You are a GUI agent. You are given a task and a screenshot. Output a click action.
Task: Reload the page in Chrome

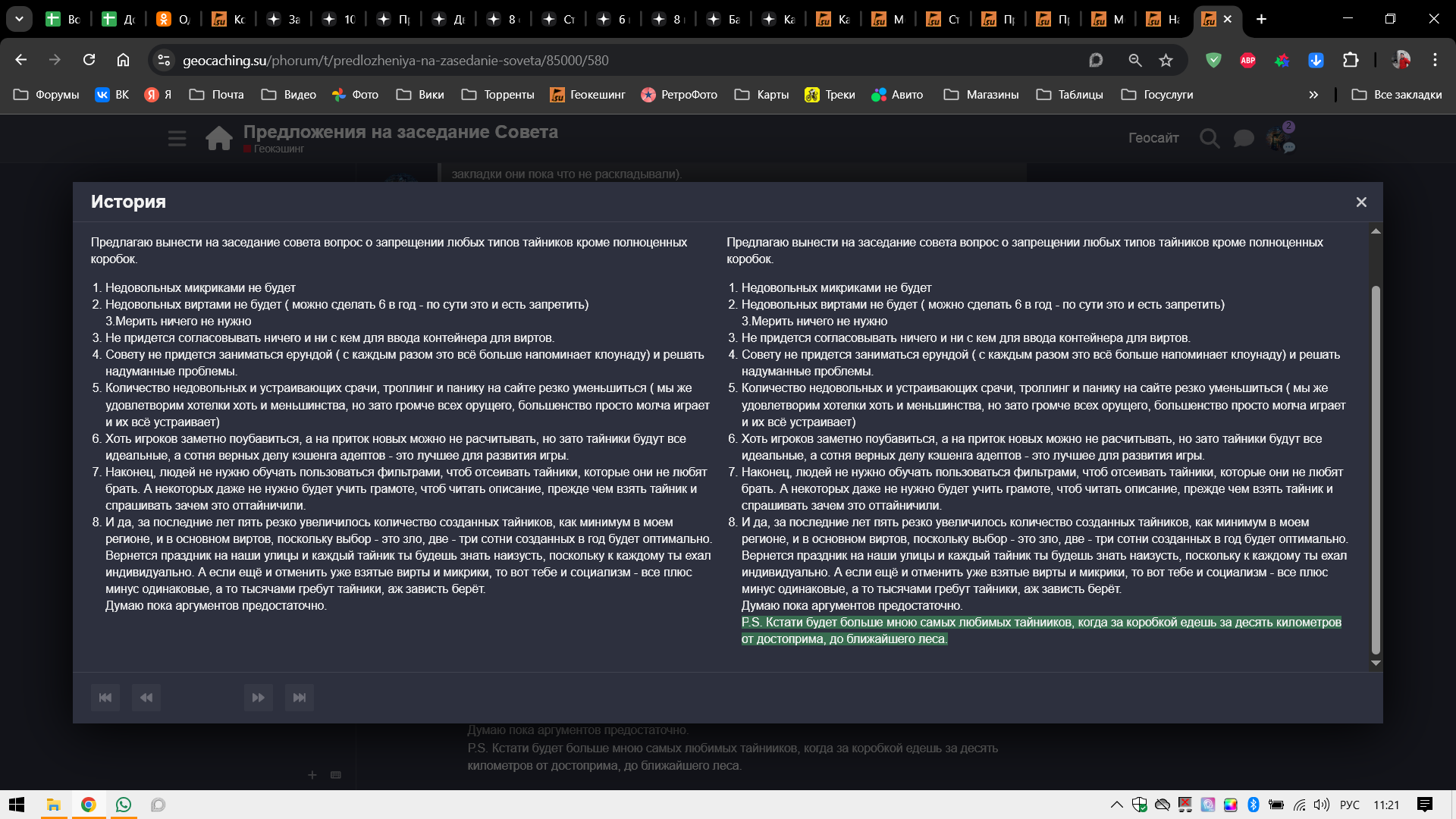[x=89, y=60]
